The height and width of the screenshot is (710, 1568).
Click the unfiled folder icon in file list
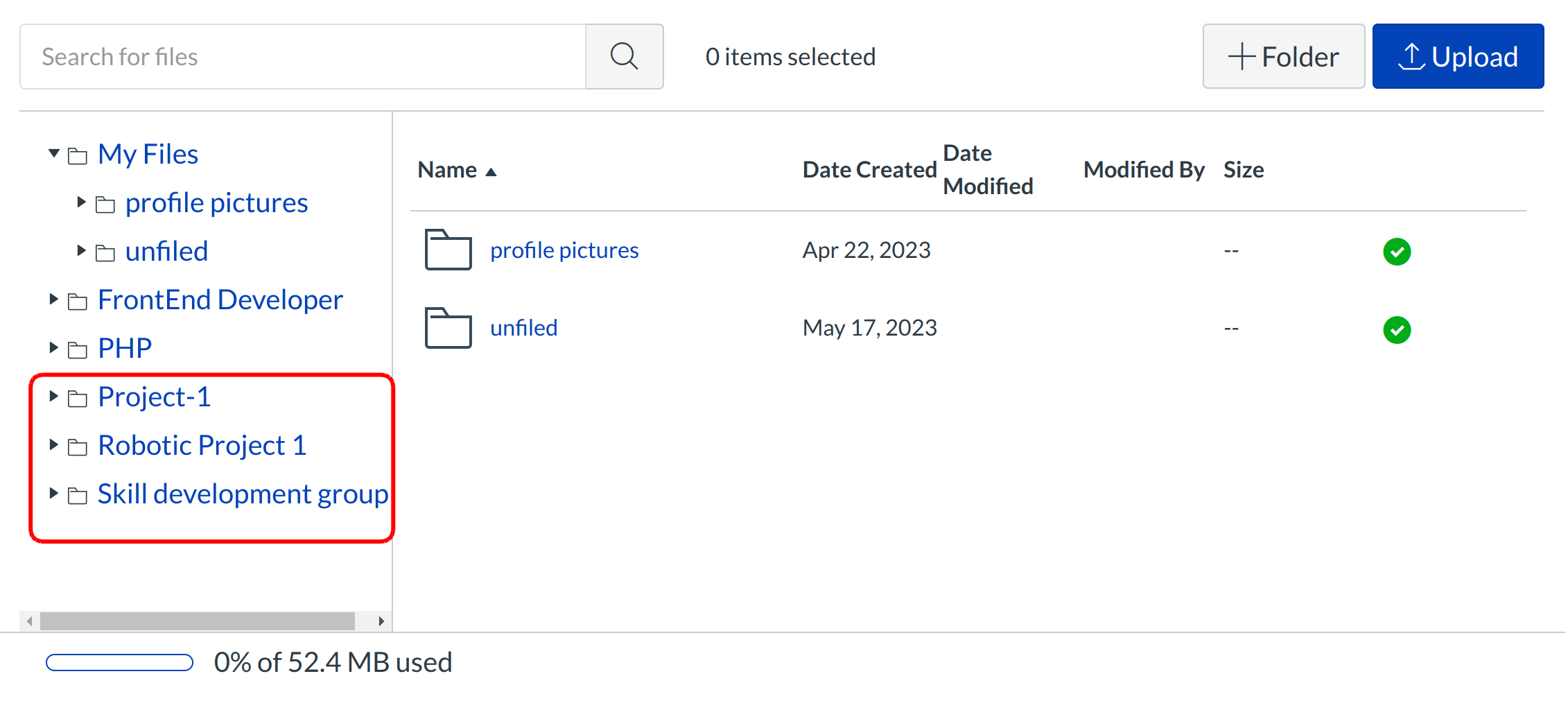click(448, 328)
